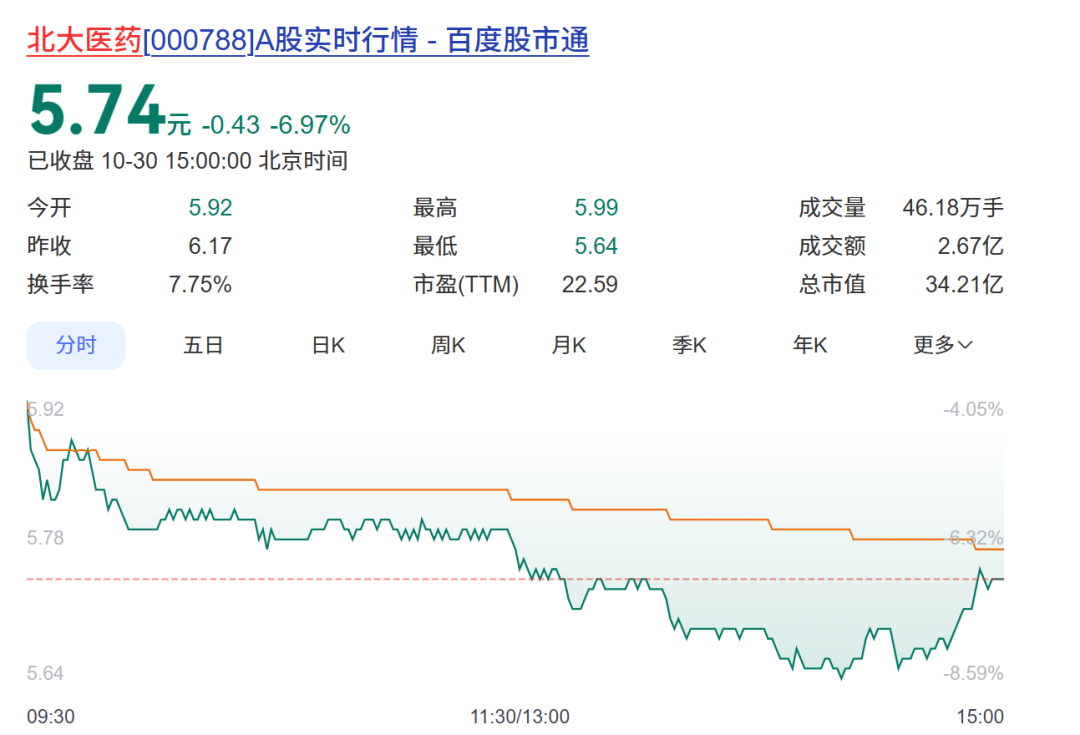This screenshot has height=735, width=1080.
Task: Click the 市盈(TTM) value 22.59
Action: coord(590,284)
